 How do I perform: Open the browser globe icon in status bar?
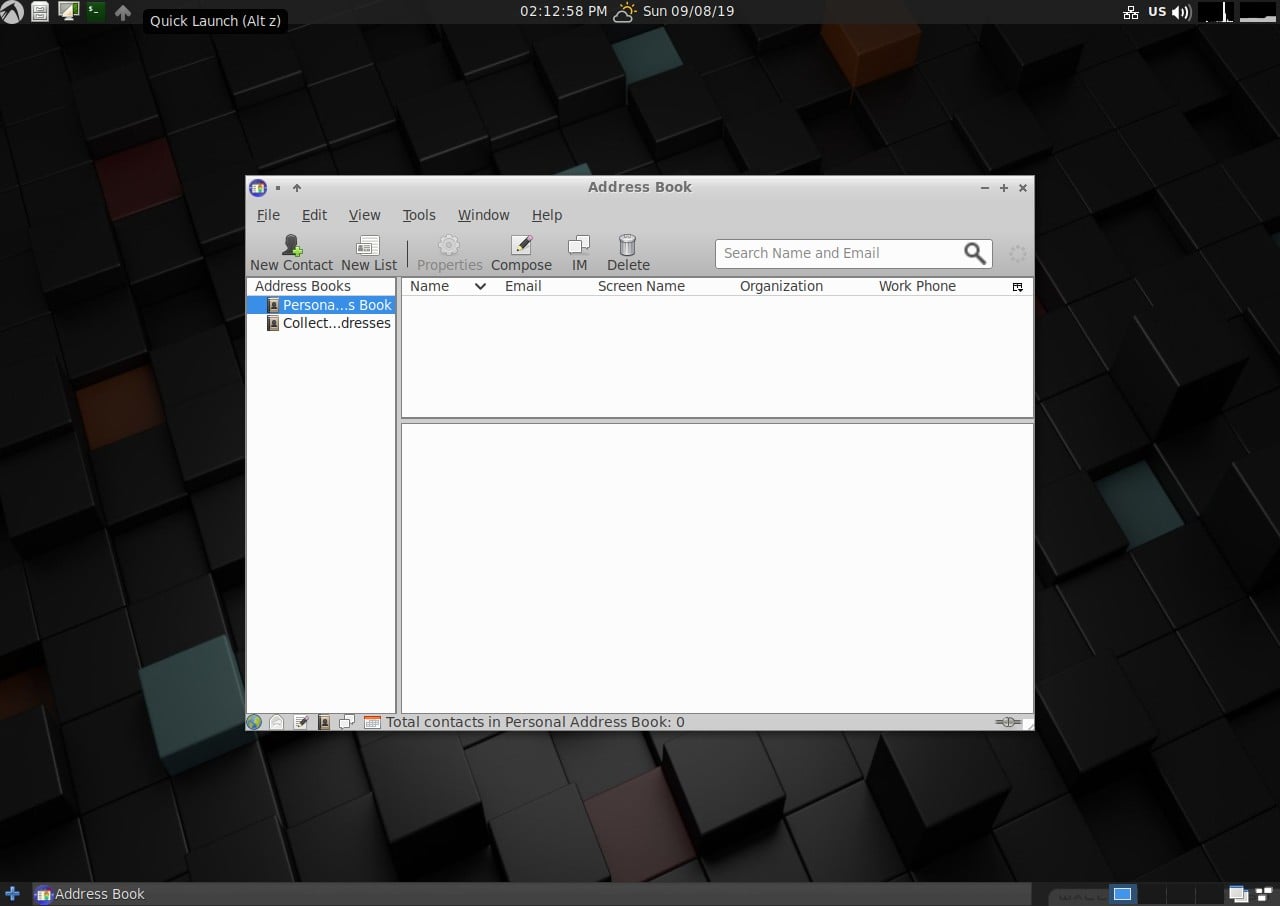[254, 722]
